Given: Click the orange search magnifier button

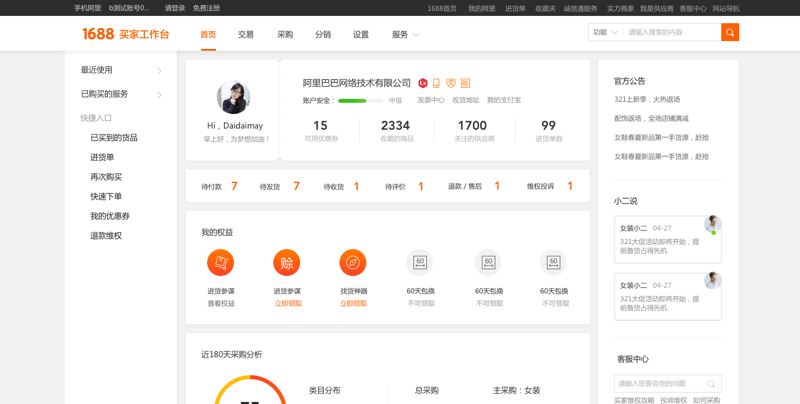Looking at the screenshot, I should click(x=730, y=32).
